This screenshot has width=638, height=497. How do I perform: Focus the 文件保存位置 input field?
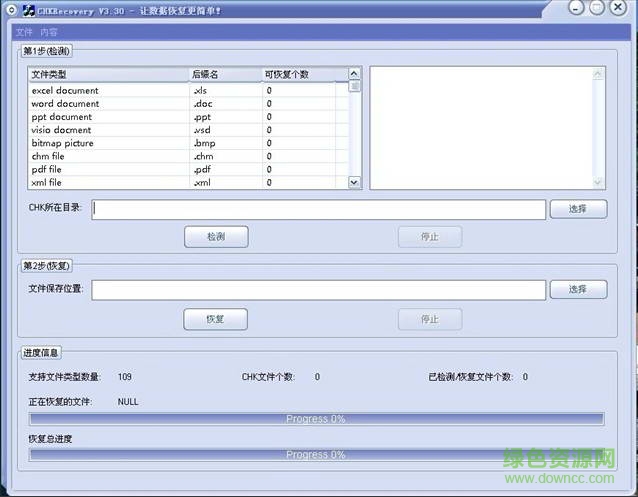319,290
